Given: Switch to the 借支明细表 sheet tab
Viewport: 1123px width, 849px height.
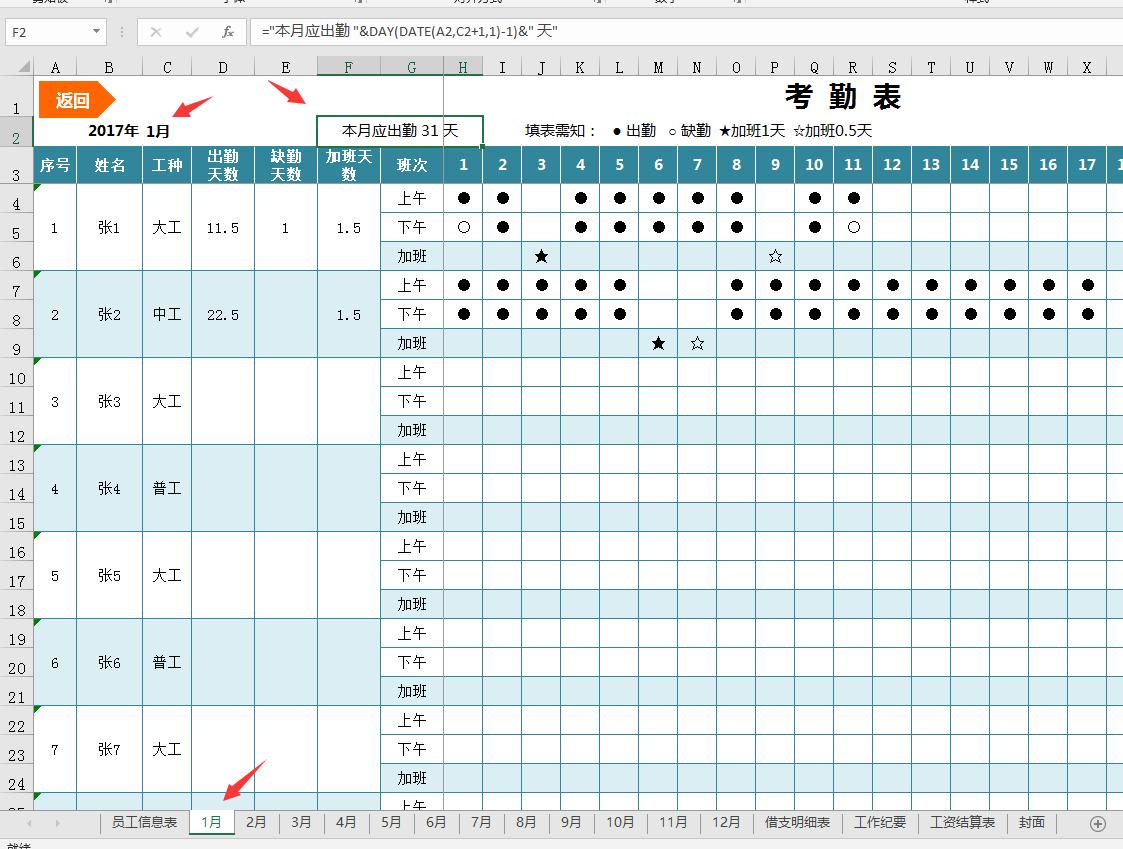Looking at the screenshot, I should (797, 822).
